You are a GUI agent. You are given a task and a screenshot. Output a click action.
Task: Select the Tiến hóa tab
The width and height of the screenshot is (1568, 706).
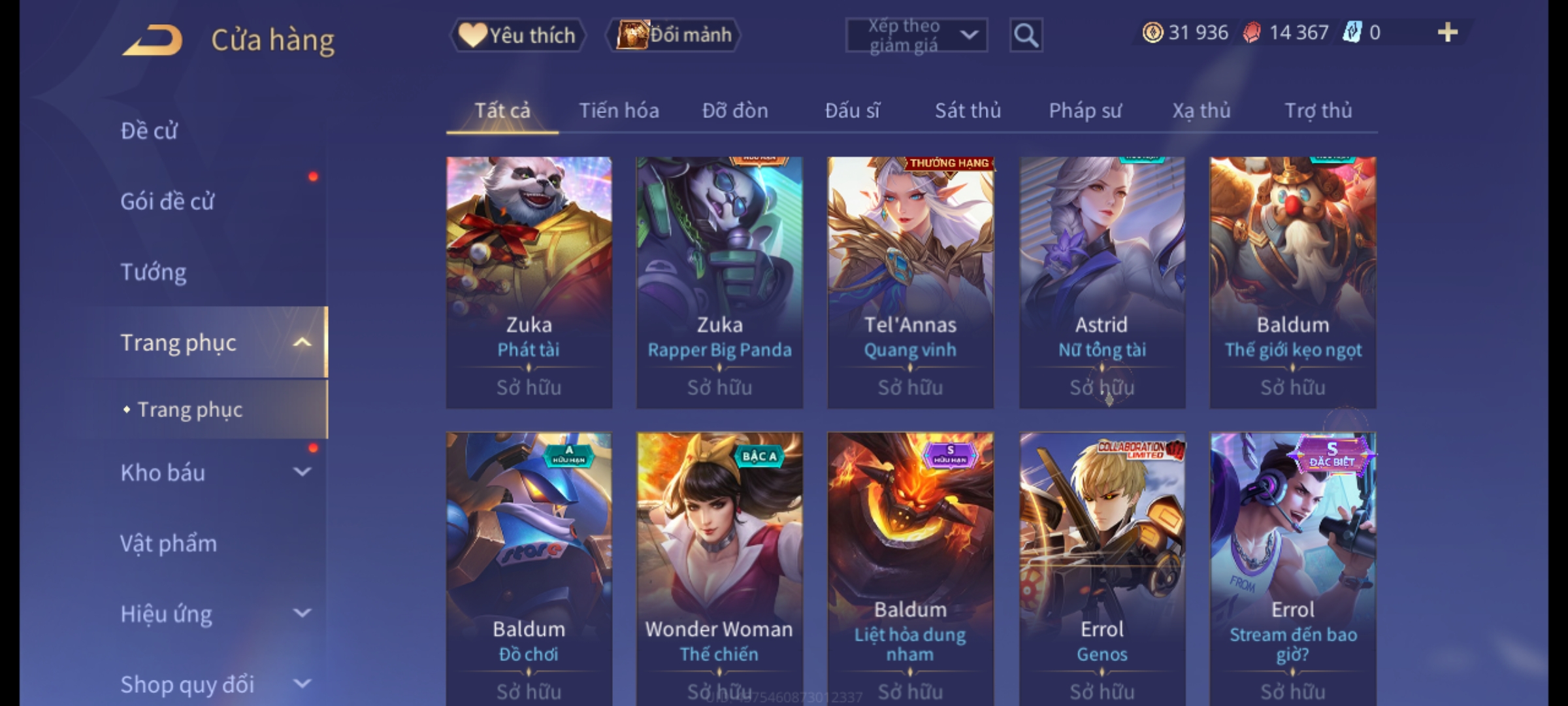(x=619, y=110)
